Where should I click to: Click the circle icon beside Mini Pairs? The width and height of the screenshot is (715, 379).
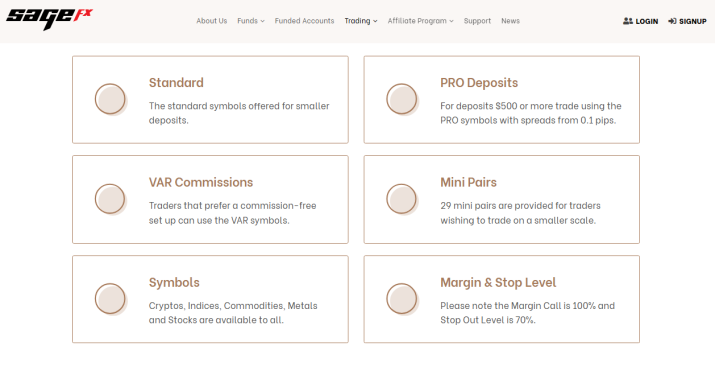[x=402, y=199]
